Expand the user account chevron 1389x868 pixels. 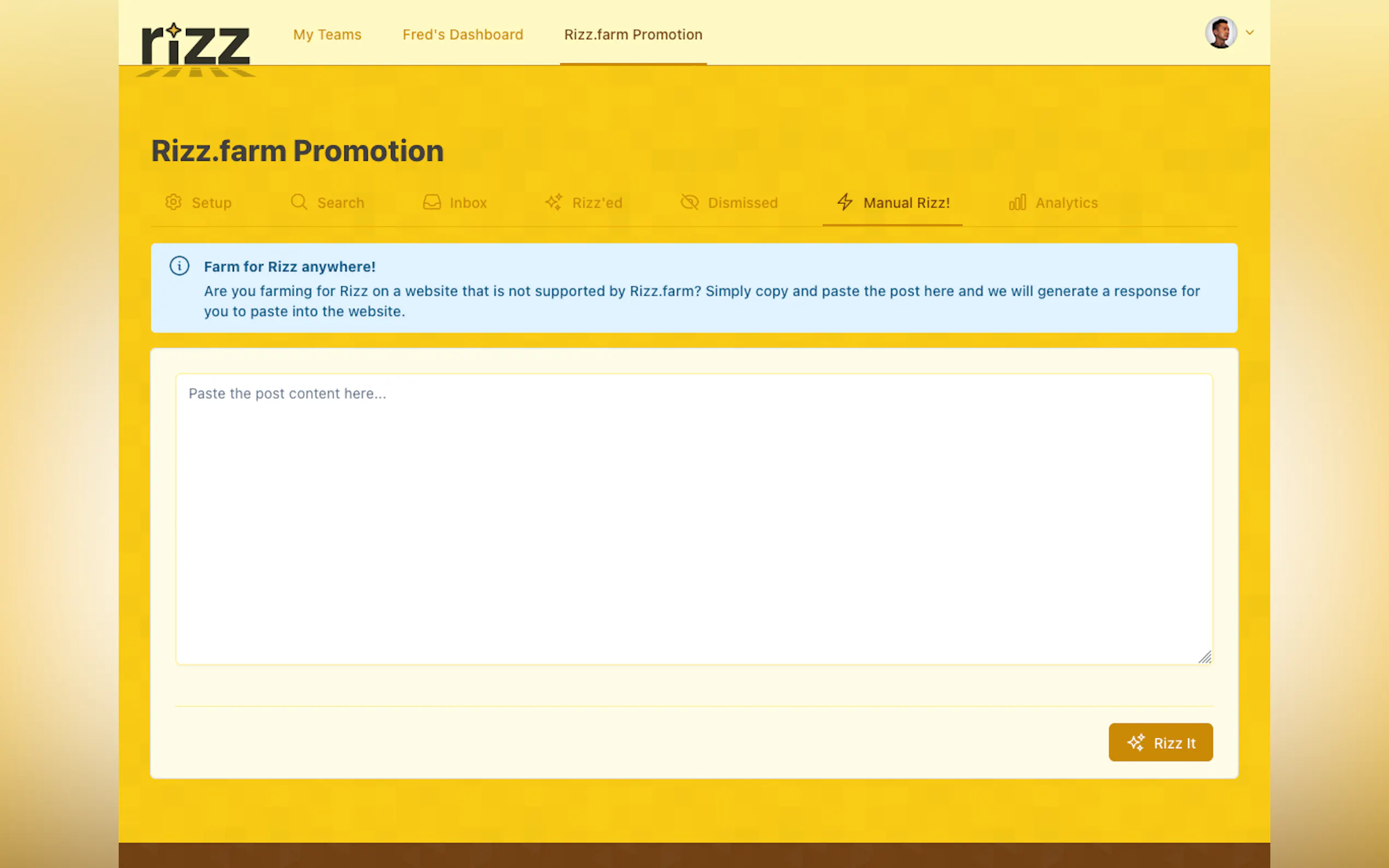1250,33
